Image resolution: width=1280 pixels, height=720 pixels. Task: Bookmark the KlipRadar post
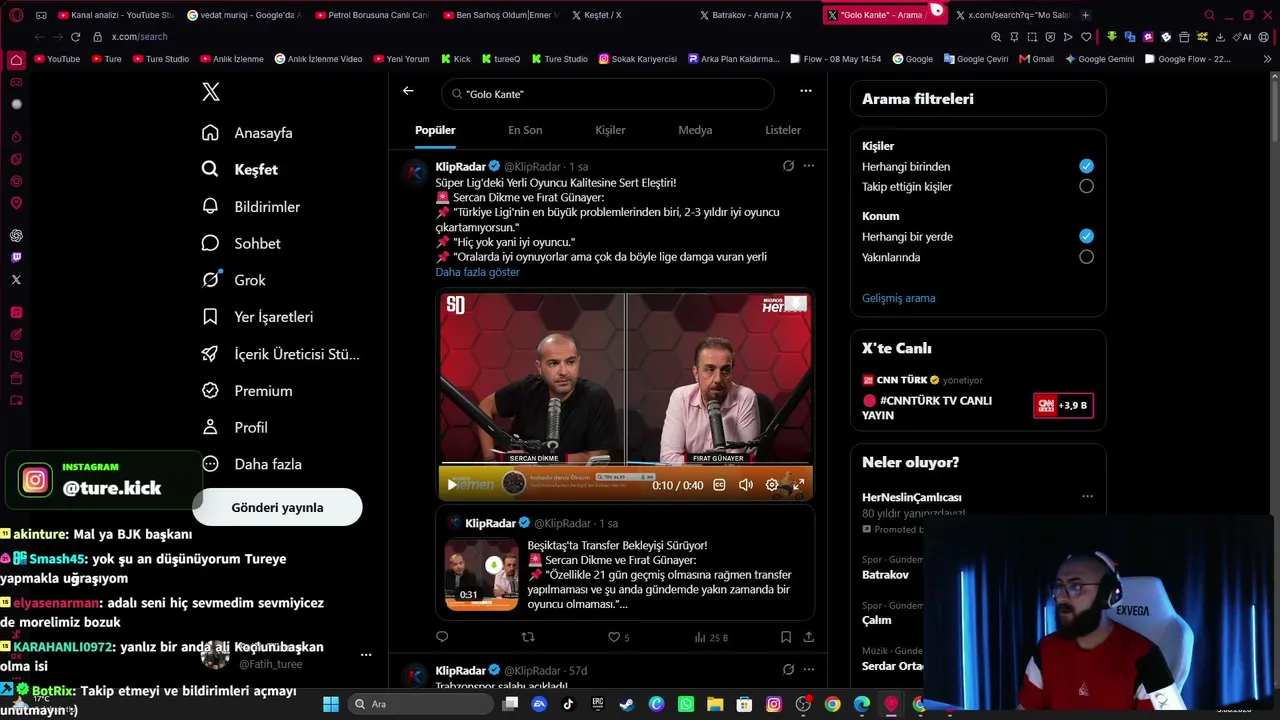(786, 637)
